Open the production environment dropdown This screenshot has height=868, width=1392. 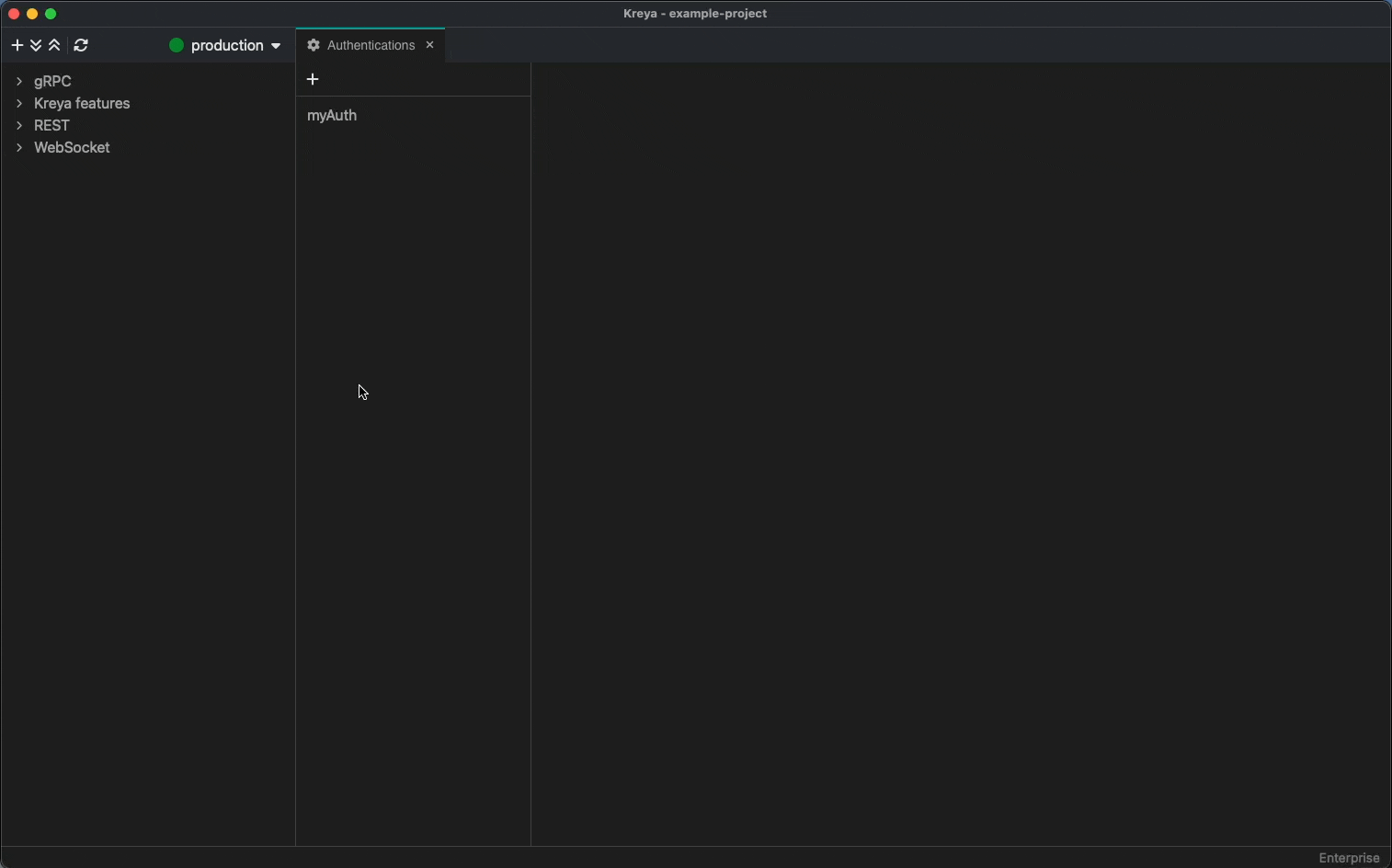226,45
